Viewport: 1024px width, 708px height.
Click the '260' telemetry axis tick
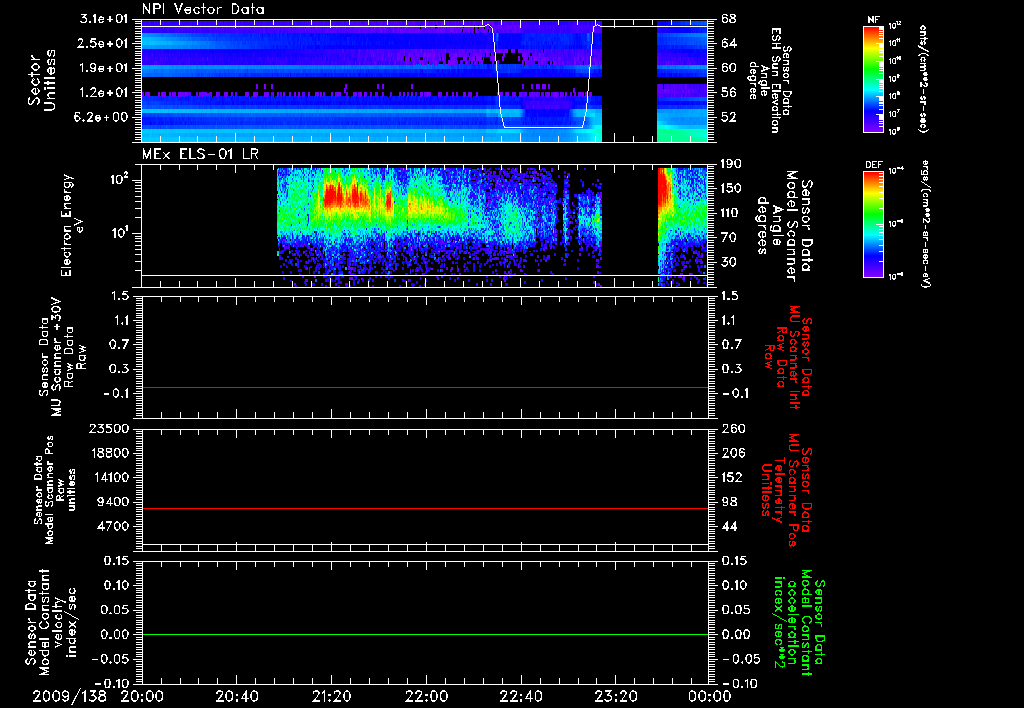point(731,429)
